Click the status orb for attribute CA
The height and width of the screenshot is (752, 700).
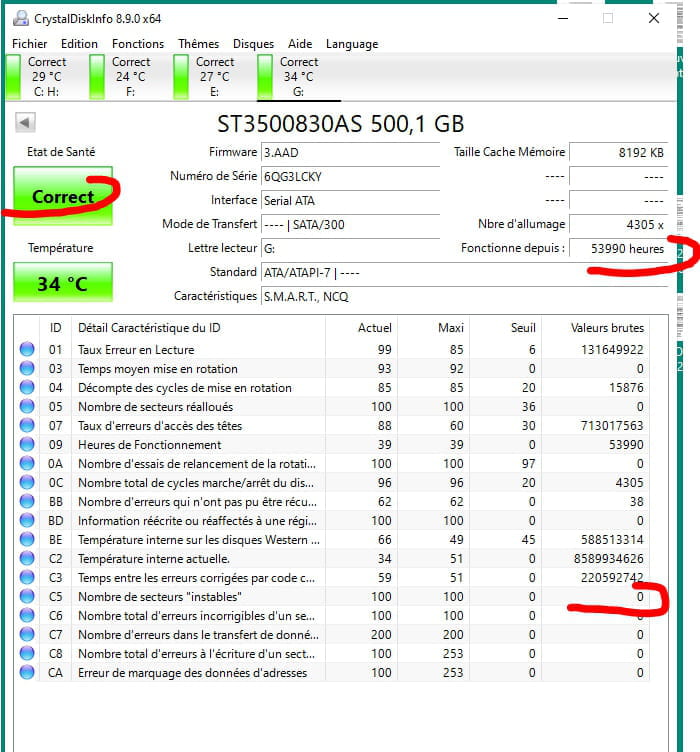coord(27,673)
